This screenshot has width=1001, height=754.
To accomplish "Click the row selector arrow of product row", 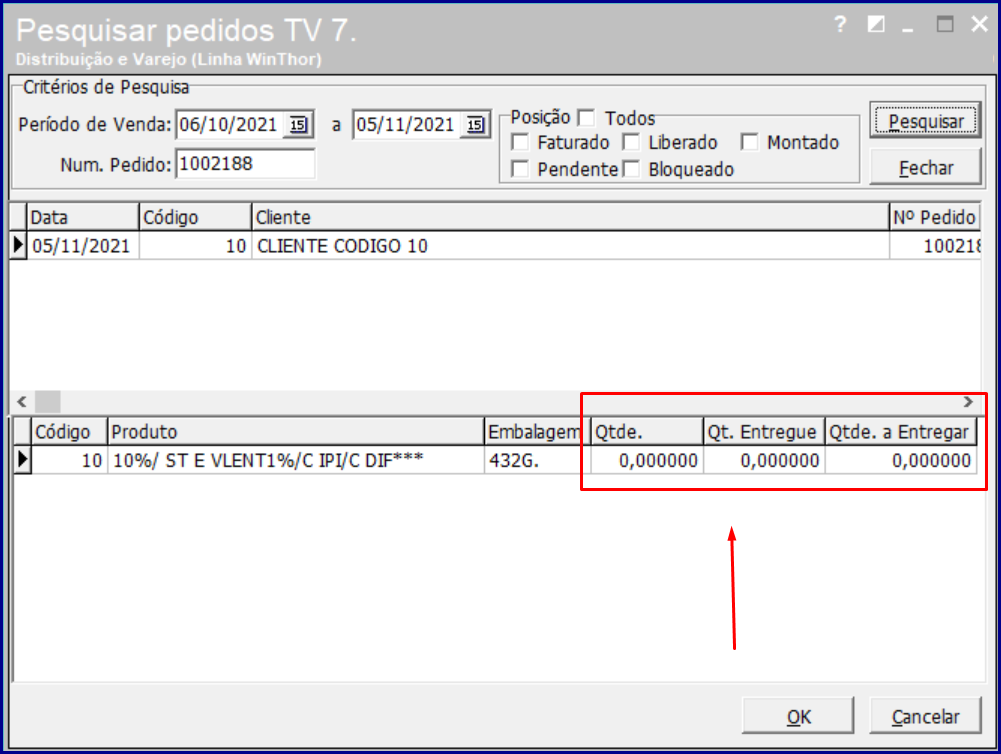I will click(22, 459).
